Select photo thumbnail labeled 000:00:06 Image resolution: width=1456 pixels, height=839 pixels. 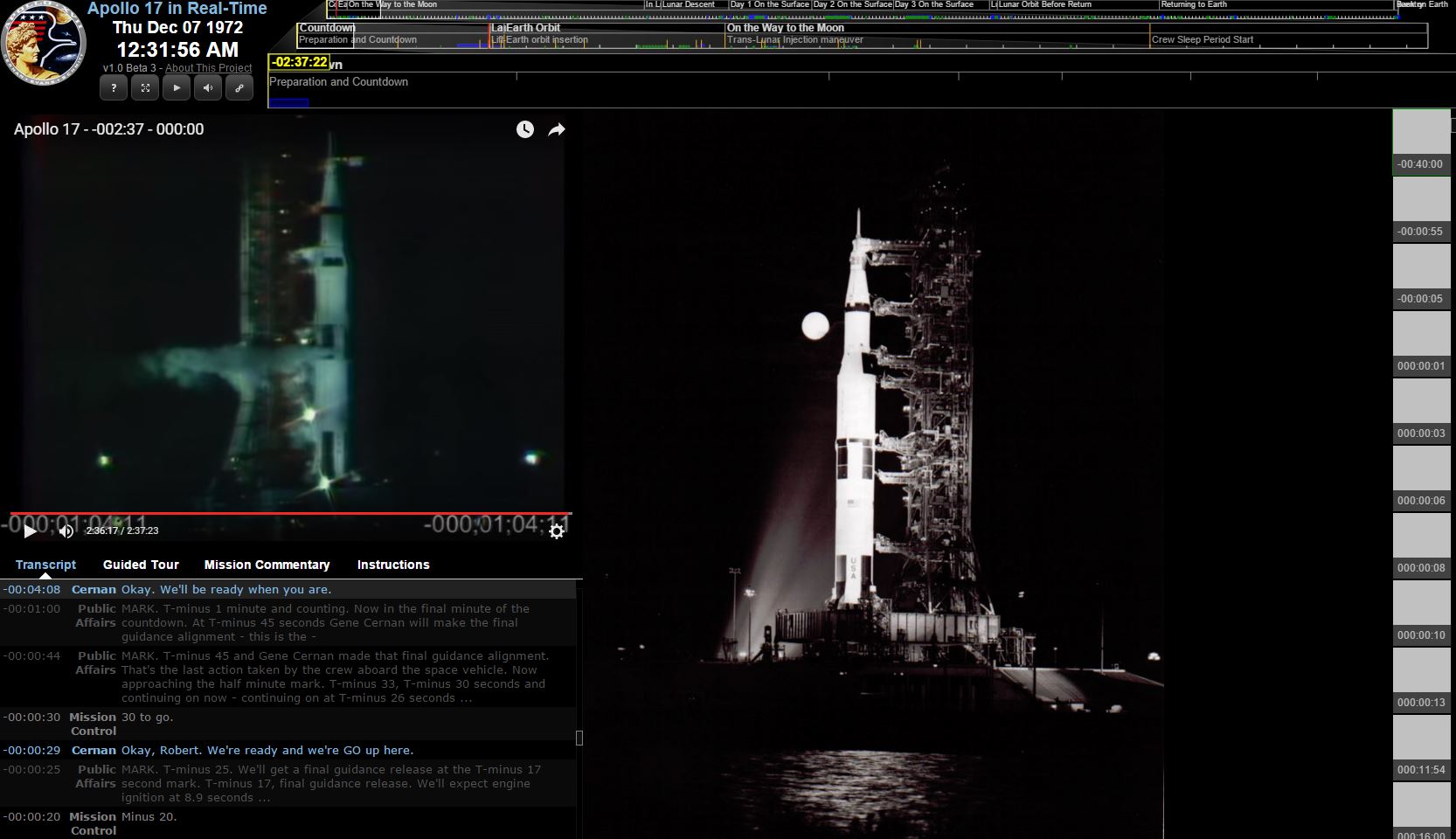[1421, 478]
